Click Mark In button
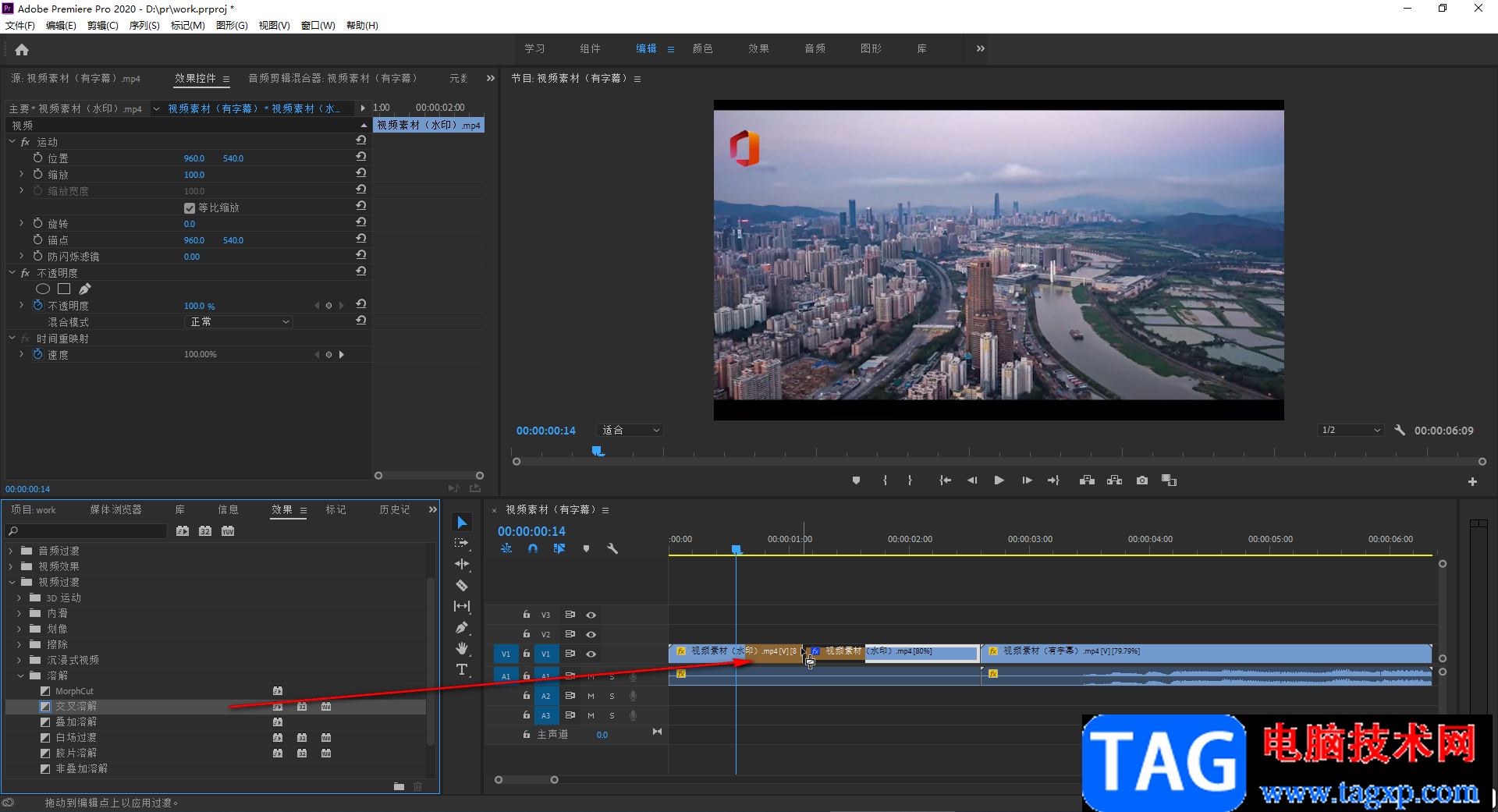The width and height of the screenshot is (1498, 812). point(885,480)
